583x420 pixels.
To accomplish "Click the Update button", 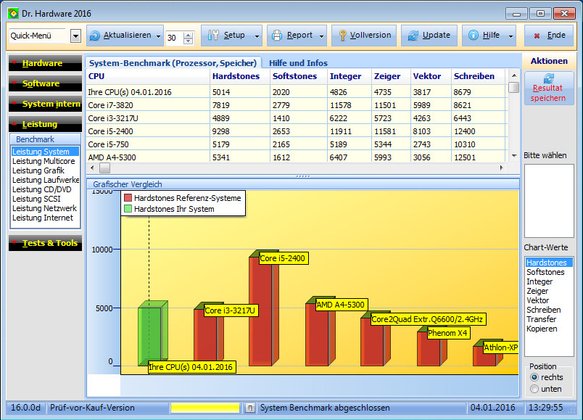I will point(429,36).
